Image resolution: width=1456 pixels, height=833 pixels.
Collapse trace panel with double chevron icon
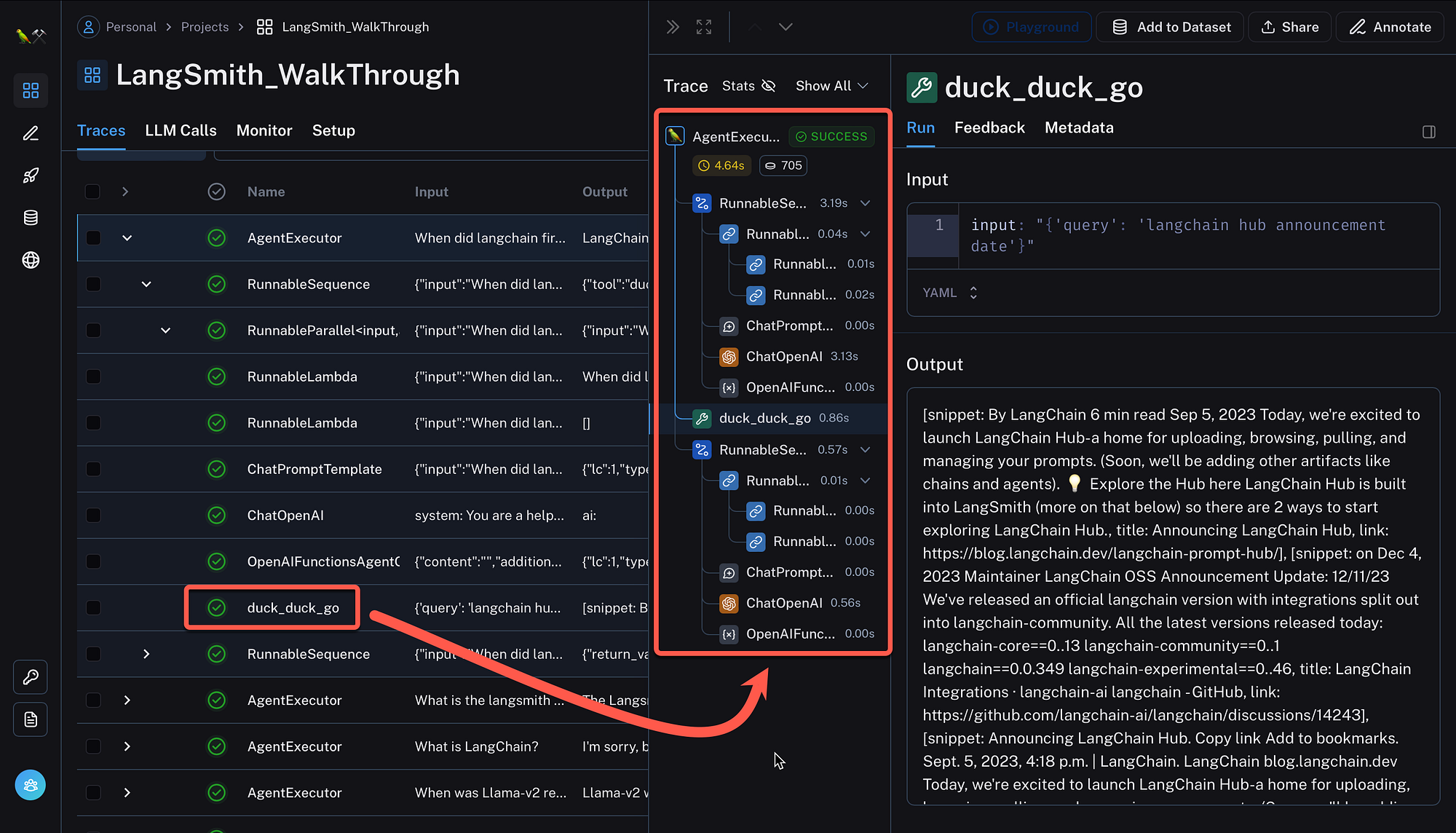[x=673, y=27]
